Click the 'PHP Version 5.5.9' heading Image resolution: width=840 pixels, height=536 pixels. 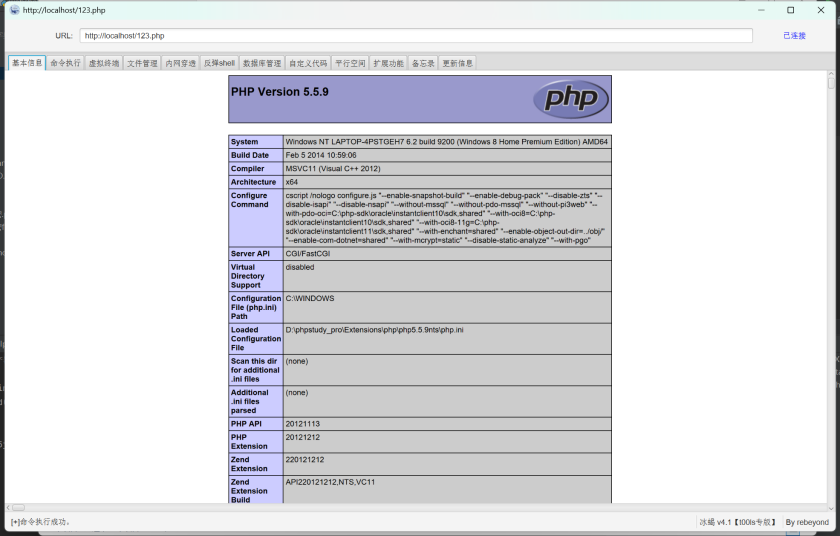tap(280, 92)
